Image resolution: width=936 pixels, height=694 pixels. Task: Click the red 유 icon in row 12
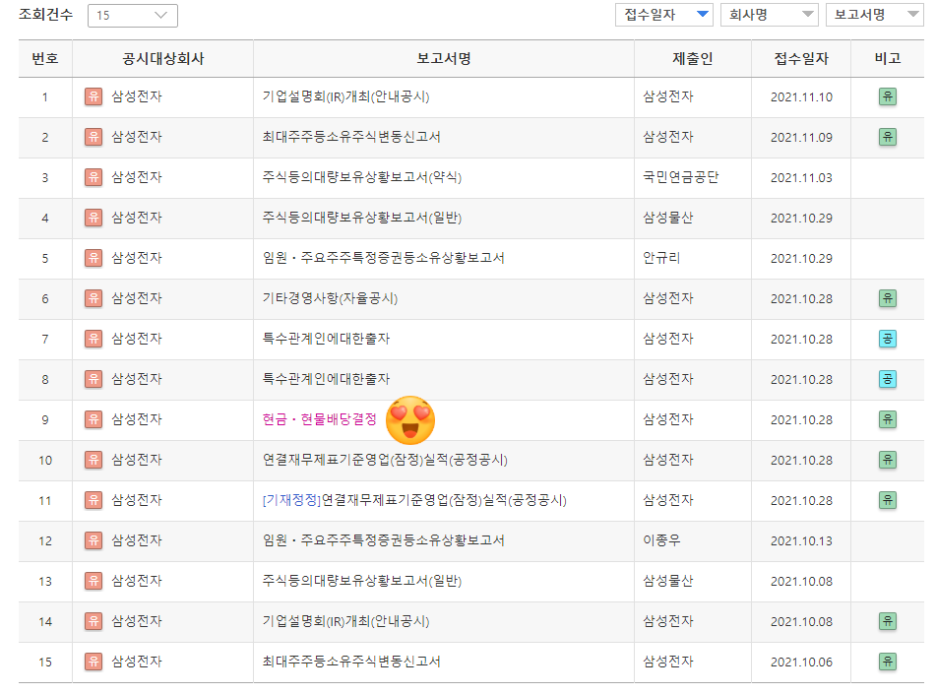pyautogui.click(x=93, y=541)
